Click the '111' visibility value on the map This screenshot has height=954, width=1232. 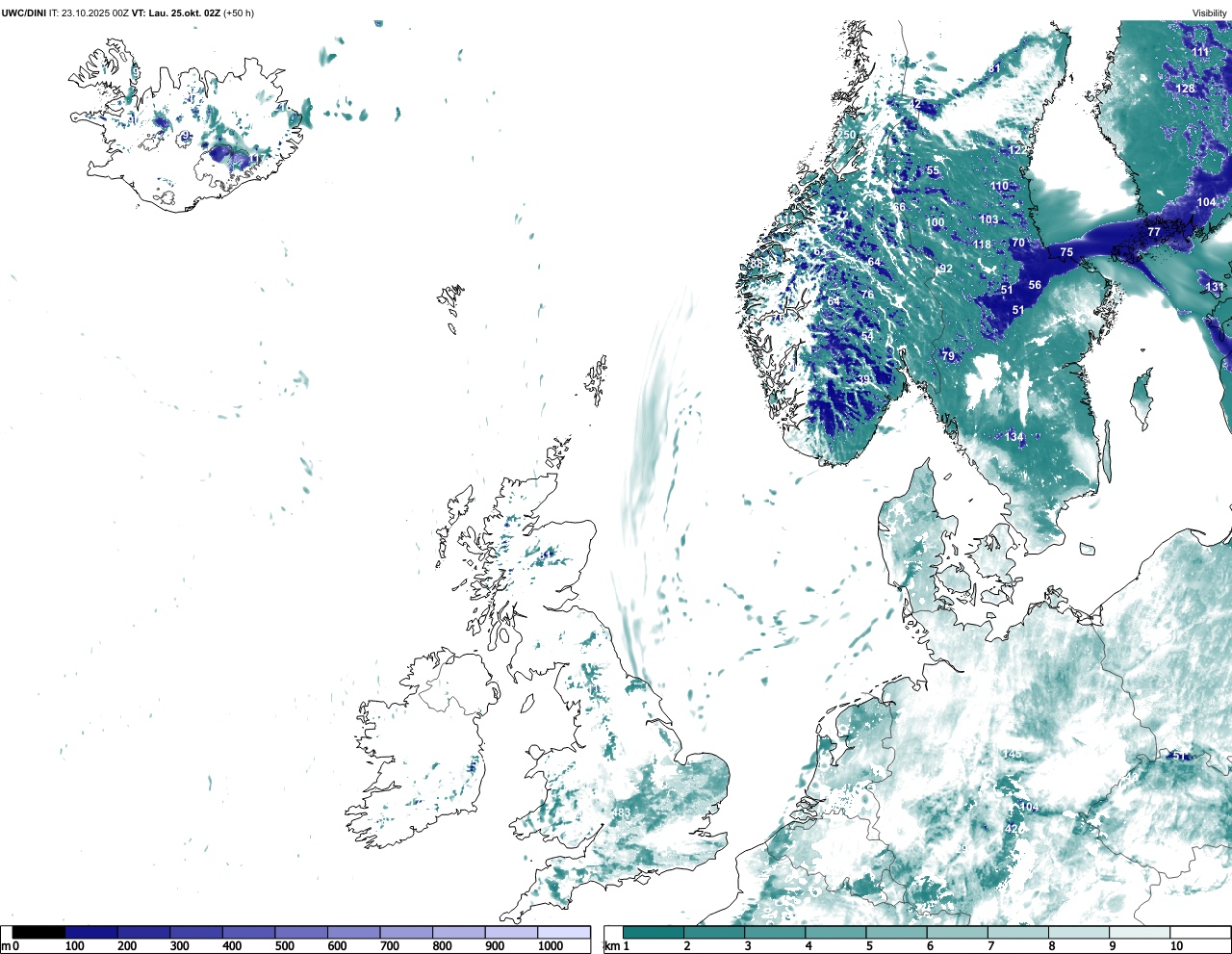point(1200,52)
